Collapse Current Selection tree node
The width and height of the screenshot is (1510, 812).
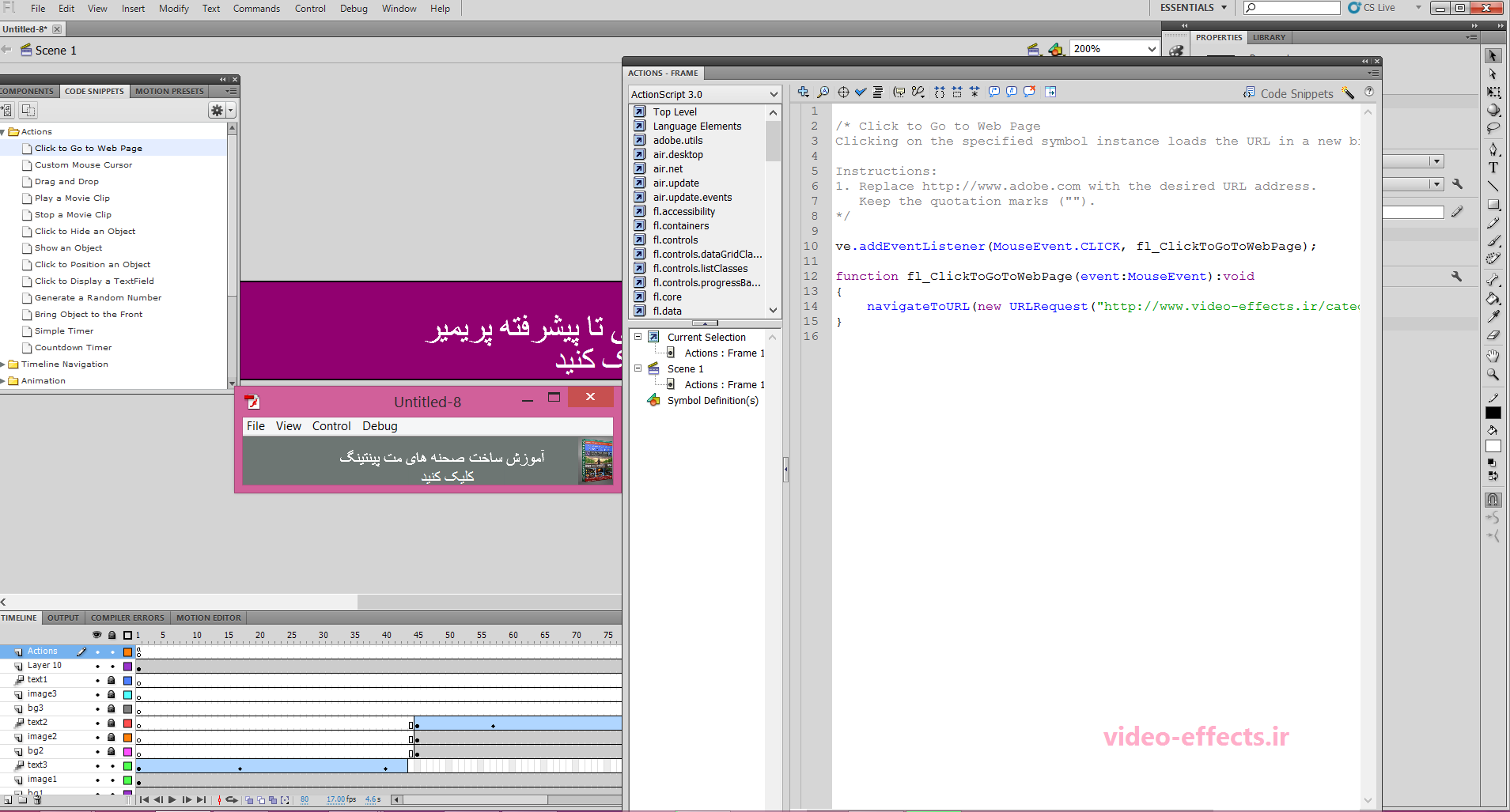638,337
